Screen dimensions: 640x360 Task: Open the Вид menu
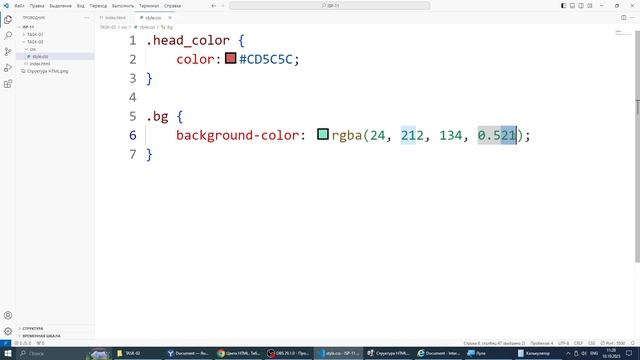tap(80, 6)
